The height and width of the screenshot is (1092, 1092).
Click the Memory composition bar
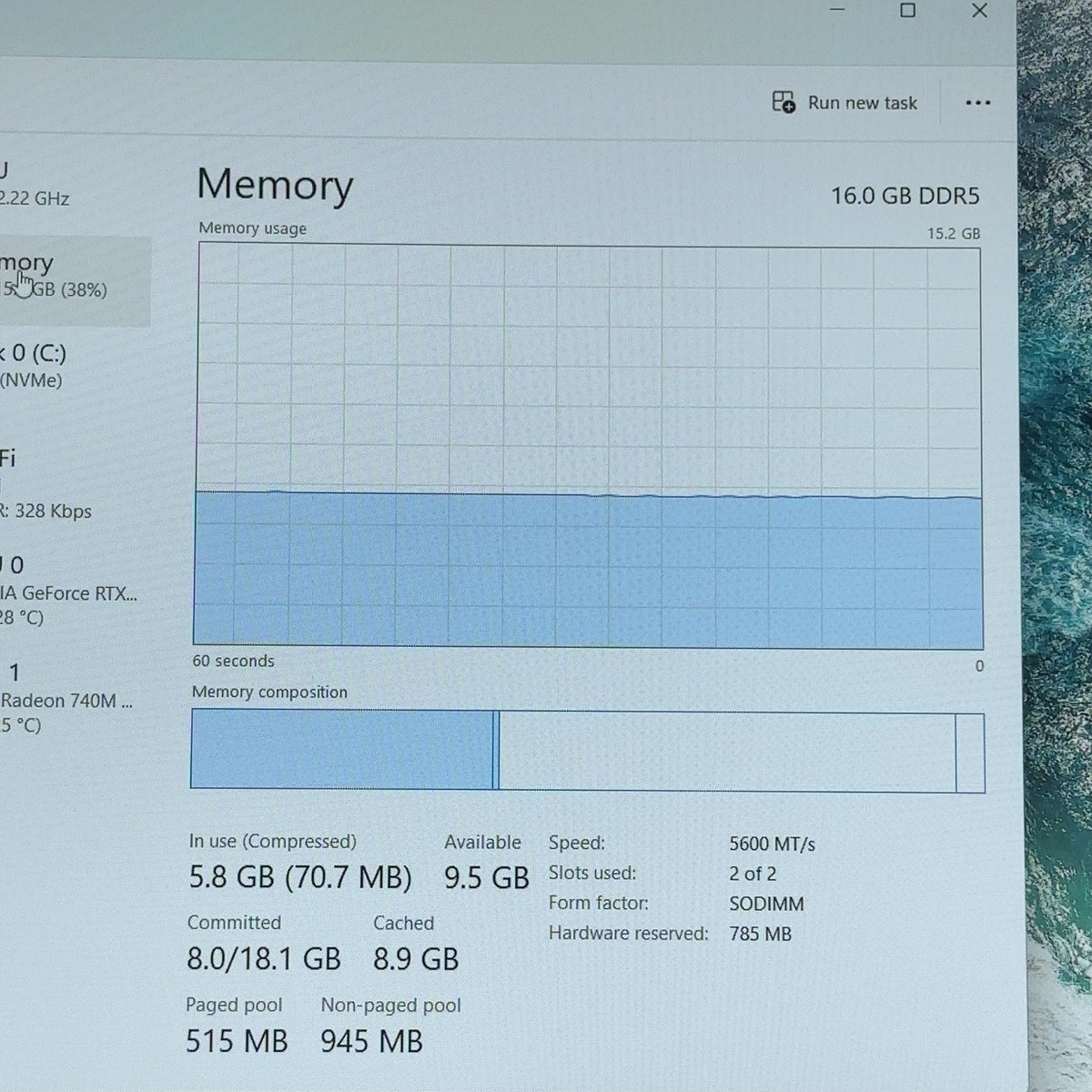588,751
